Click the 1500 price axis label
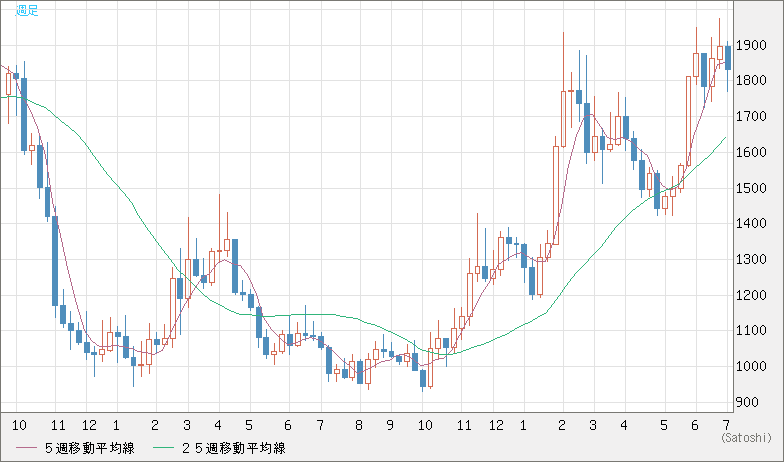The height and width of the screenshot is (462, 784). (x=751, y=188)
